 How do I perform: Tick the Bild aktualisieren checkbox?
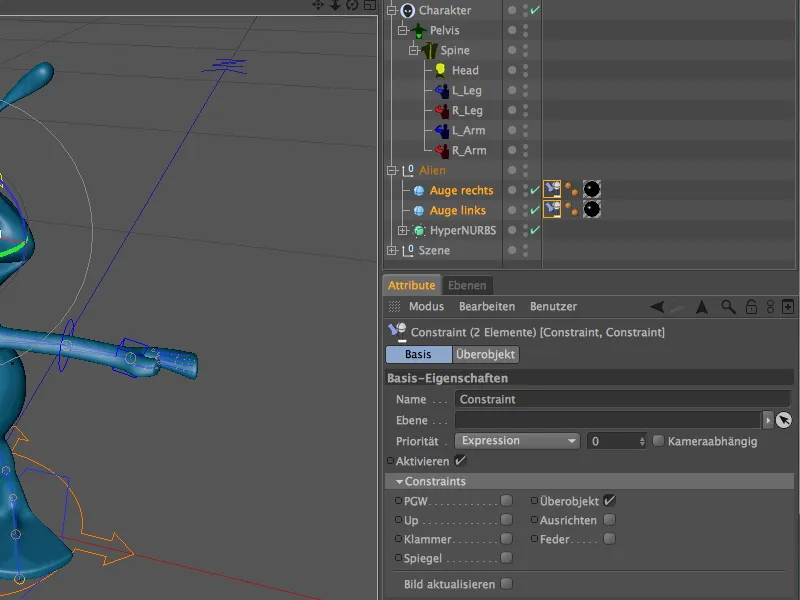(507, 584)
